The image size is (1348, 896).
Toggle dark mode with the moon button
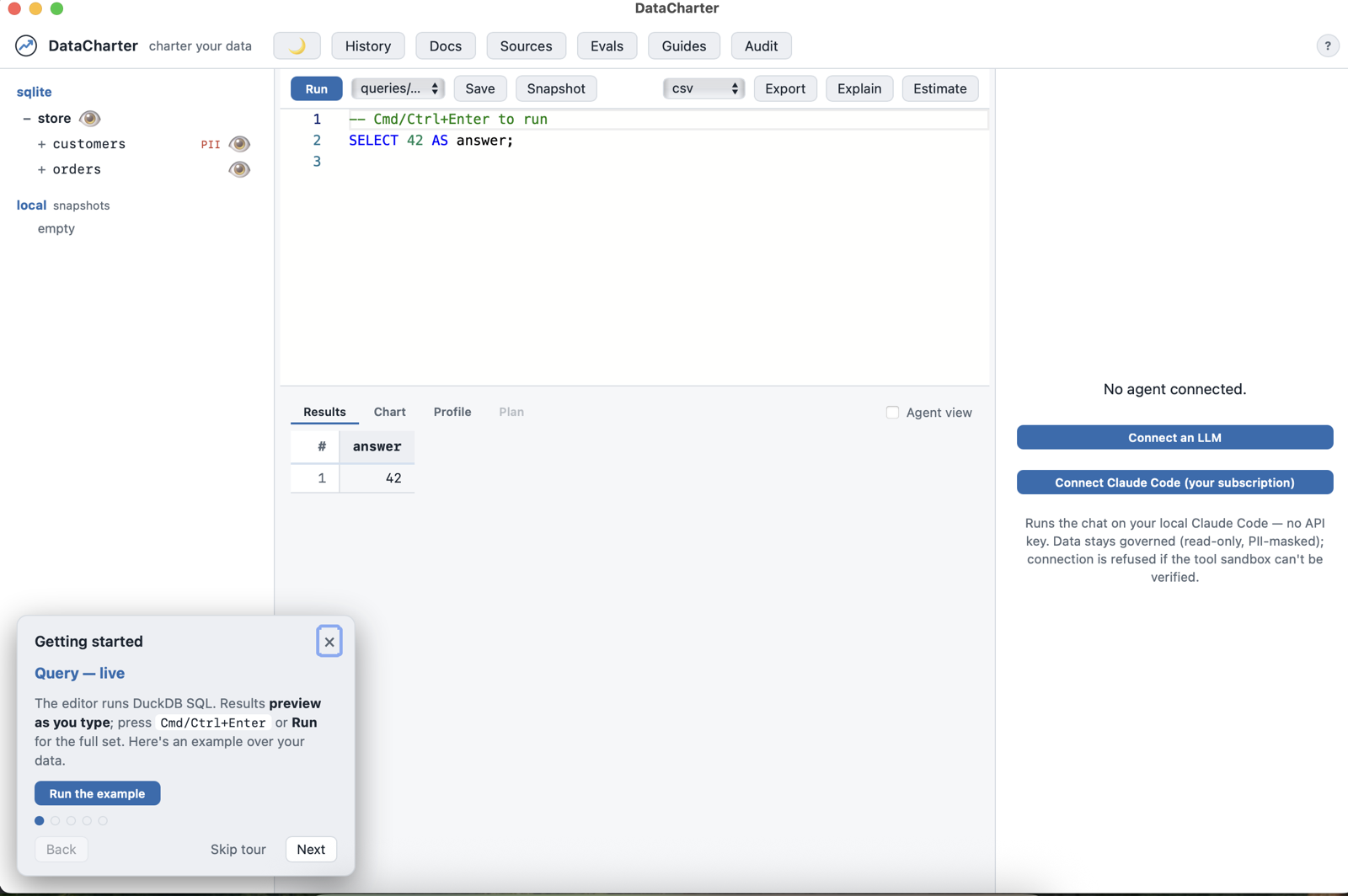[x=297, y=45]
